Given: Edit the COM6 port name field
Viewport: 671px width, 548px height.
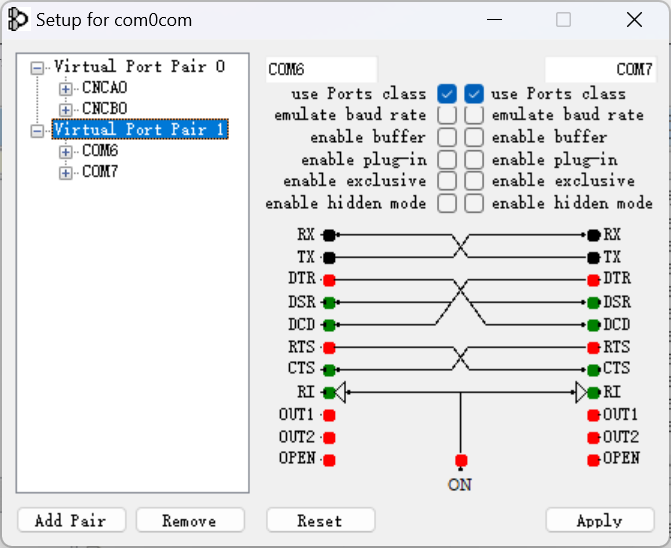Looking at the screenshot, I should click(321, 69).
